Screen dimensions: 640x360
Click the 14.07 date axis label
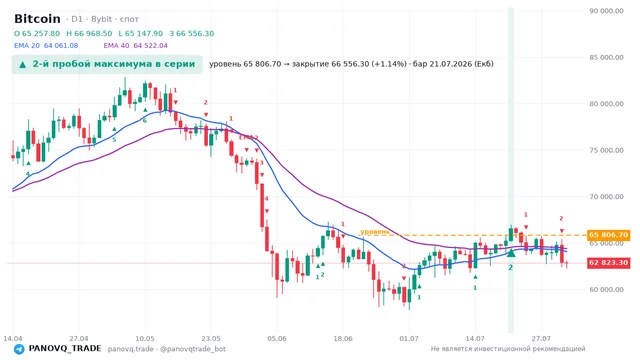pos(475,339)
